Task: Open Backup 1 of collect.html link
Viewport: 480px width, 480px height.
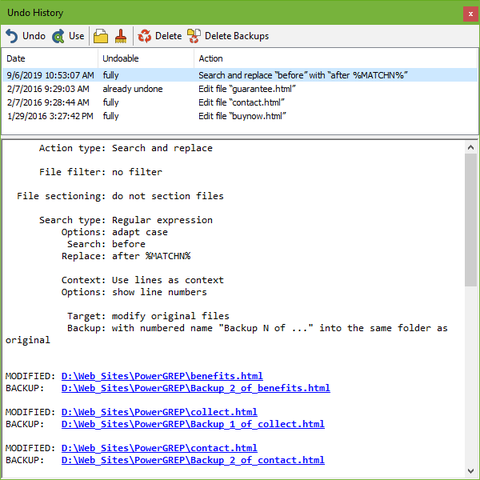Action: 193,424
